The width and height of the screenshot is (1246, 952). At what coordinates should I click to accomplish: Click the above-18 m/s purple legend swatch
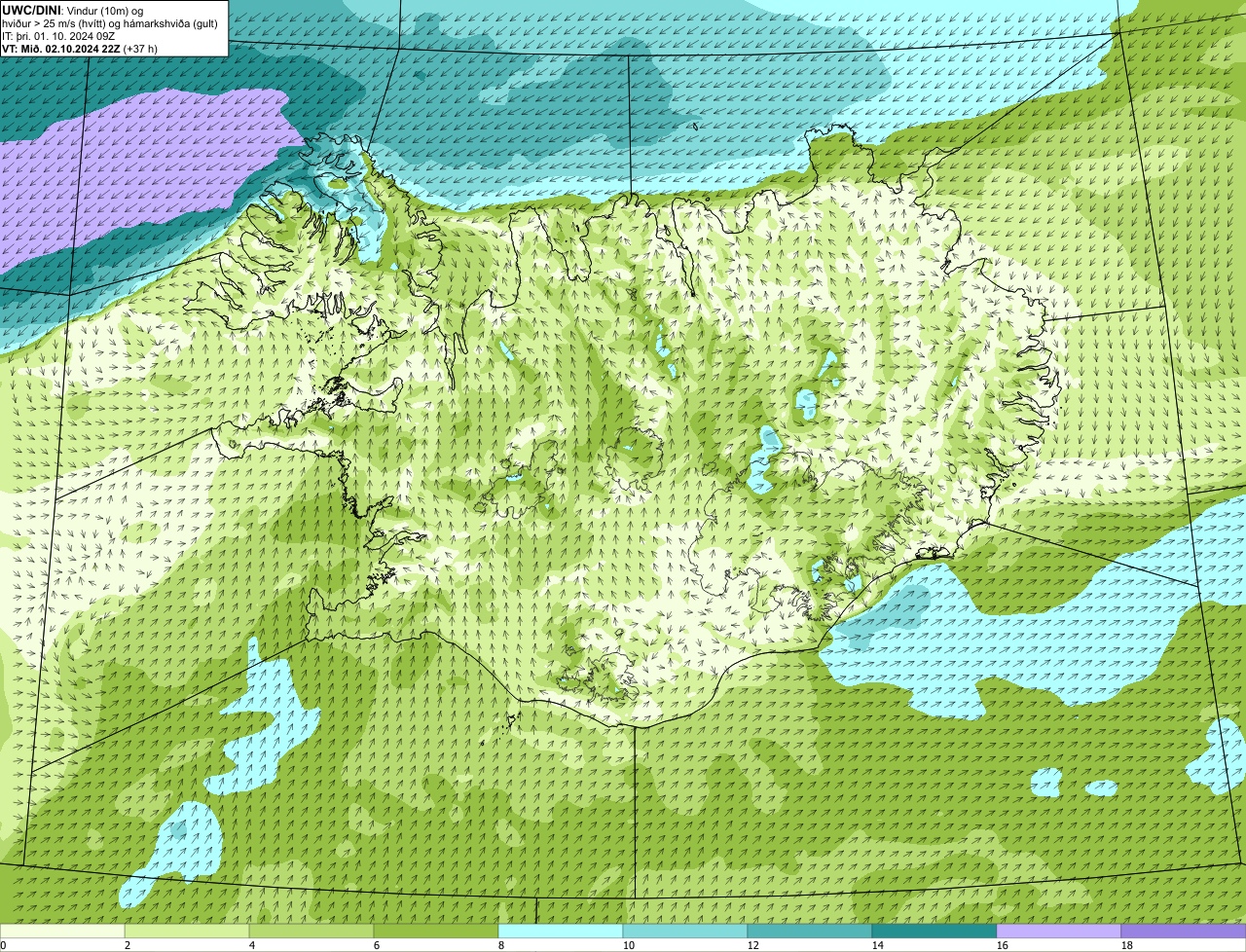(x=1184, y=931)
